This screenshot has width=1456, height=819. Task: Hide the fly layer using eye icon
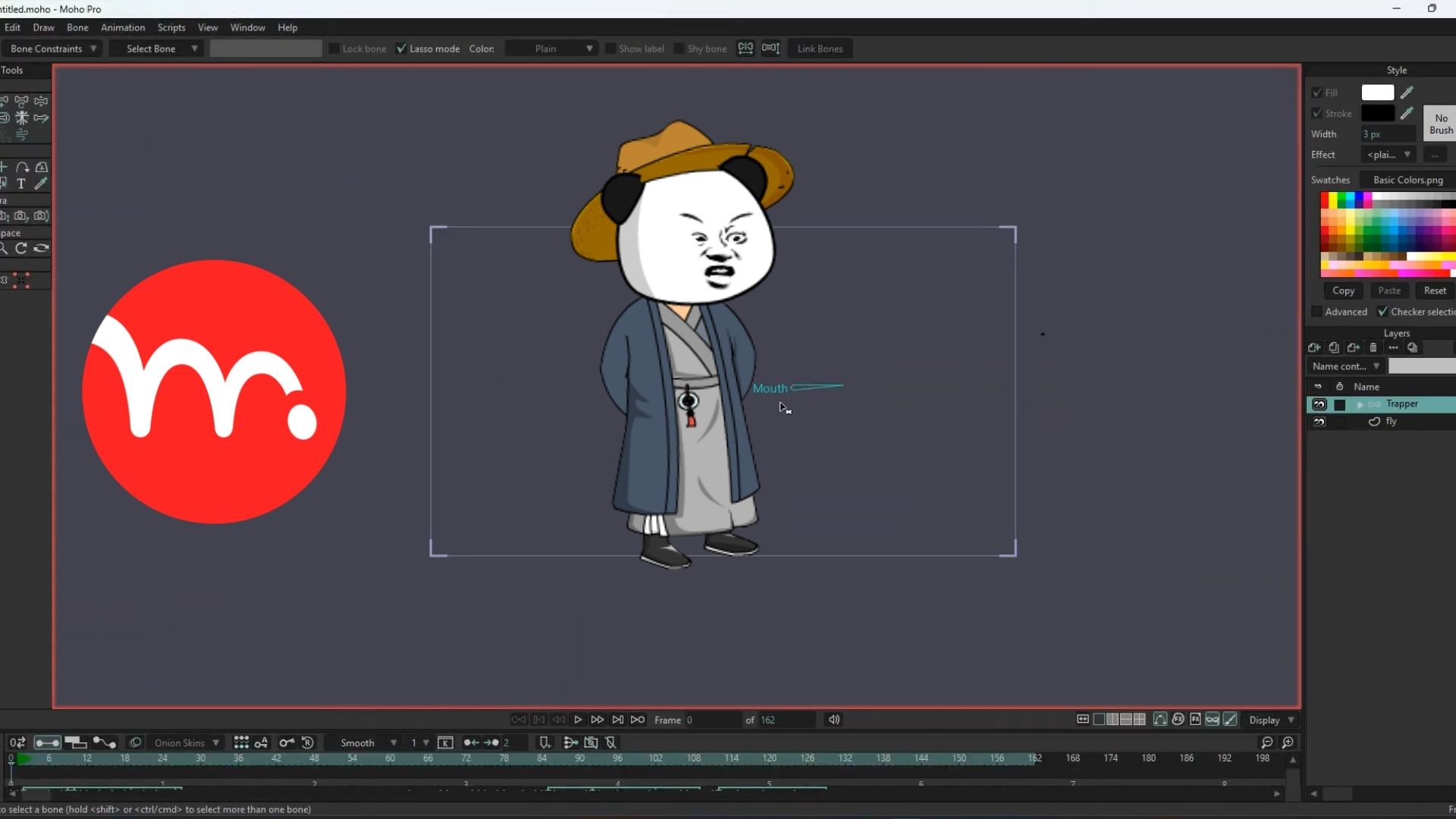[x=1319, y=422]
